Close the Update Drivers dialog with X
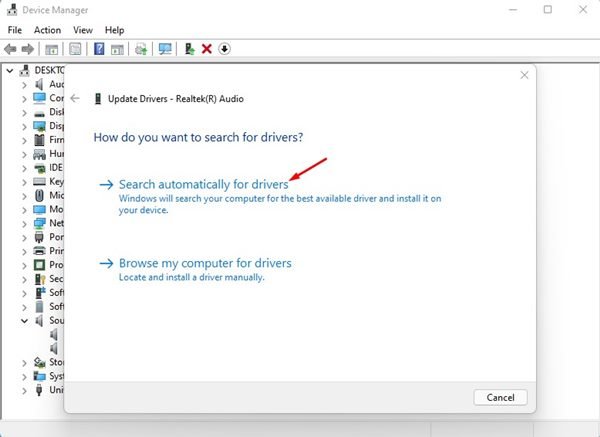Viewport: 600px width, 437px height. click(x=524, y=75)
